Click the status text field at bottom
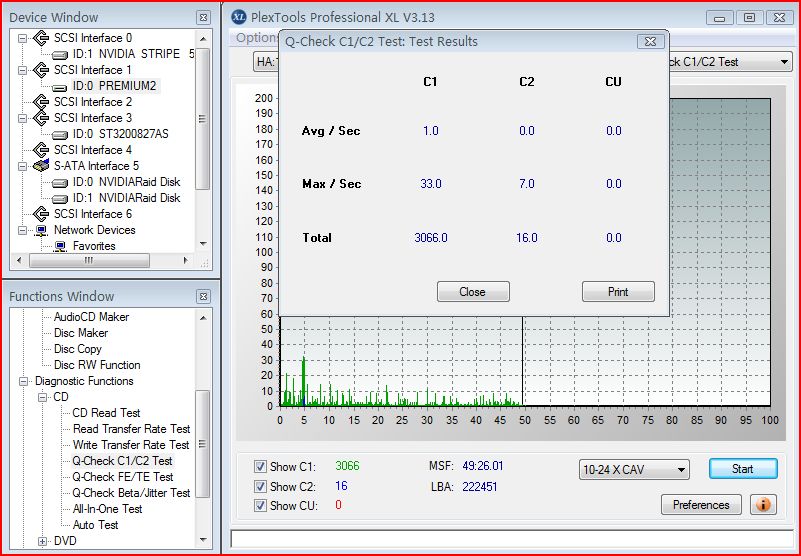 512,539
